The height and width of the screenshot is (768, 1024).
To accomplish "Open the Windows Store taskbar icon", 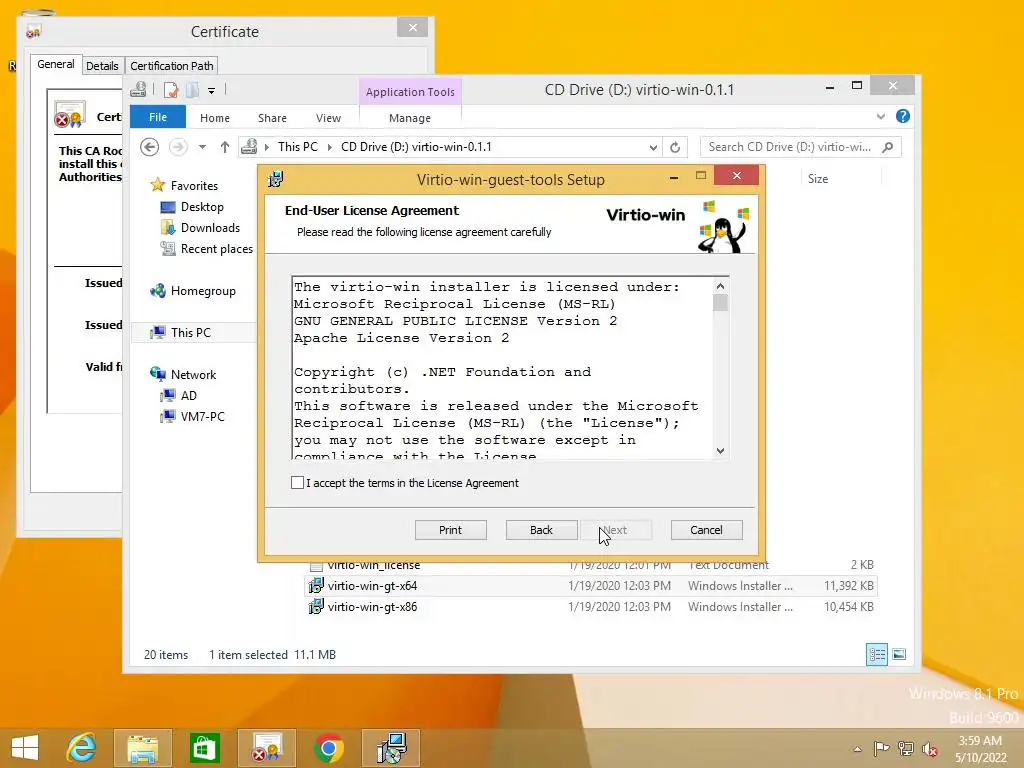I will tap(204, 748).
